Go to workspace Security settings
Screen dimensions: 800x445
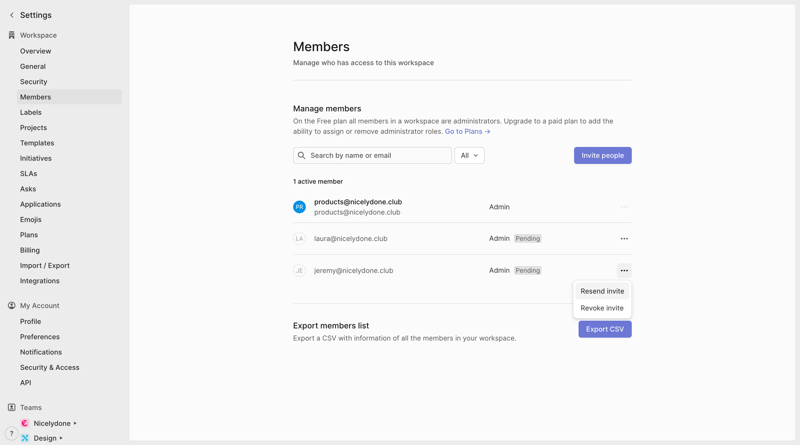[x=69, y=82]
